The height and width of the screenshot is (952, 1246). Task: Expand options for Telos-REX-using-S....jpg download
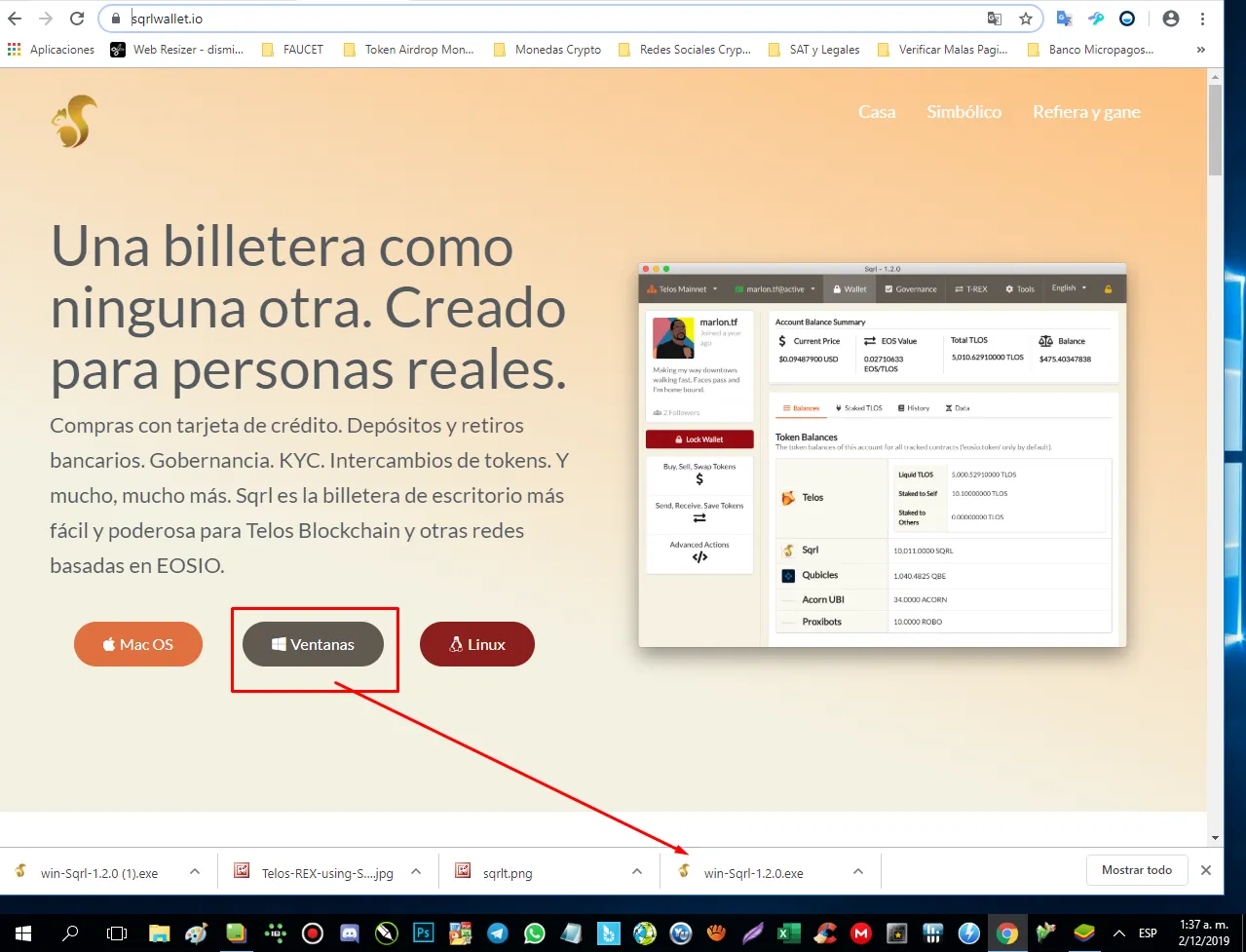point(416,872)
